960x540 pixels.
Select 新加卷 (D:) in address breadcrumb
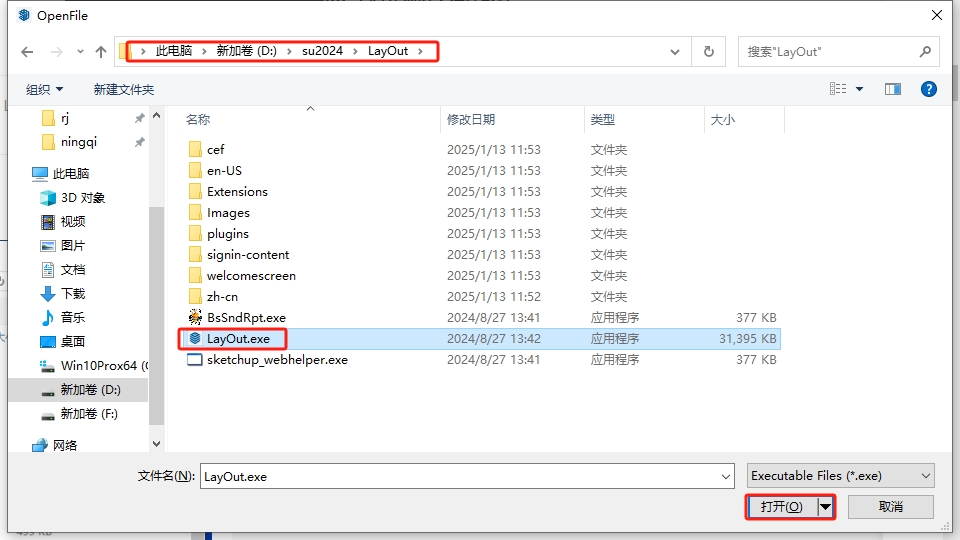click(247, 51)
